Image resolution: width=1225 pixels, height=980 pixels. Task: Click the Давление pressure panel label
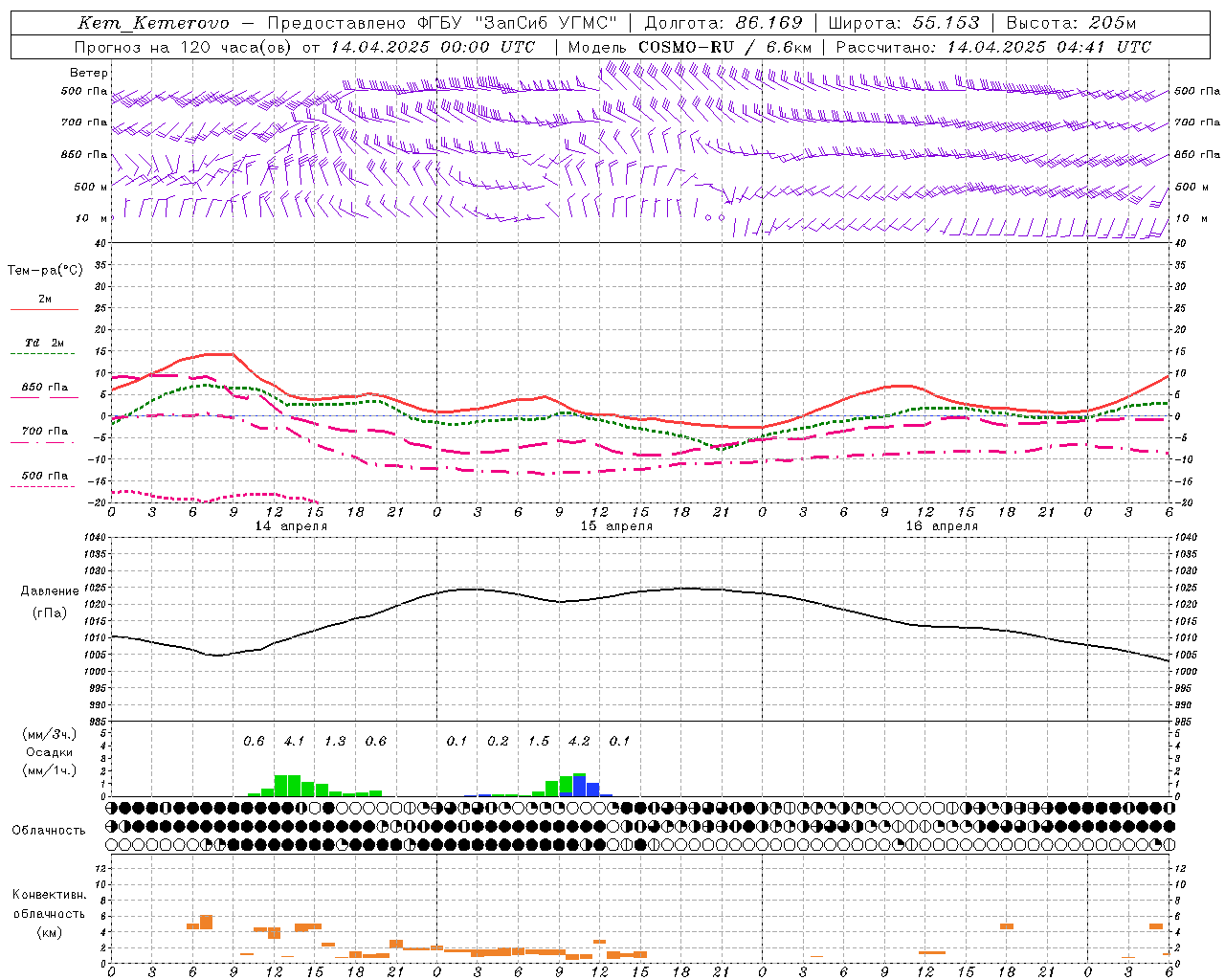[x=50, y=591]
